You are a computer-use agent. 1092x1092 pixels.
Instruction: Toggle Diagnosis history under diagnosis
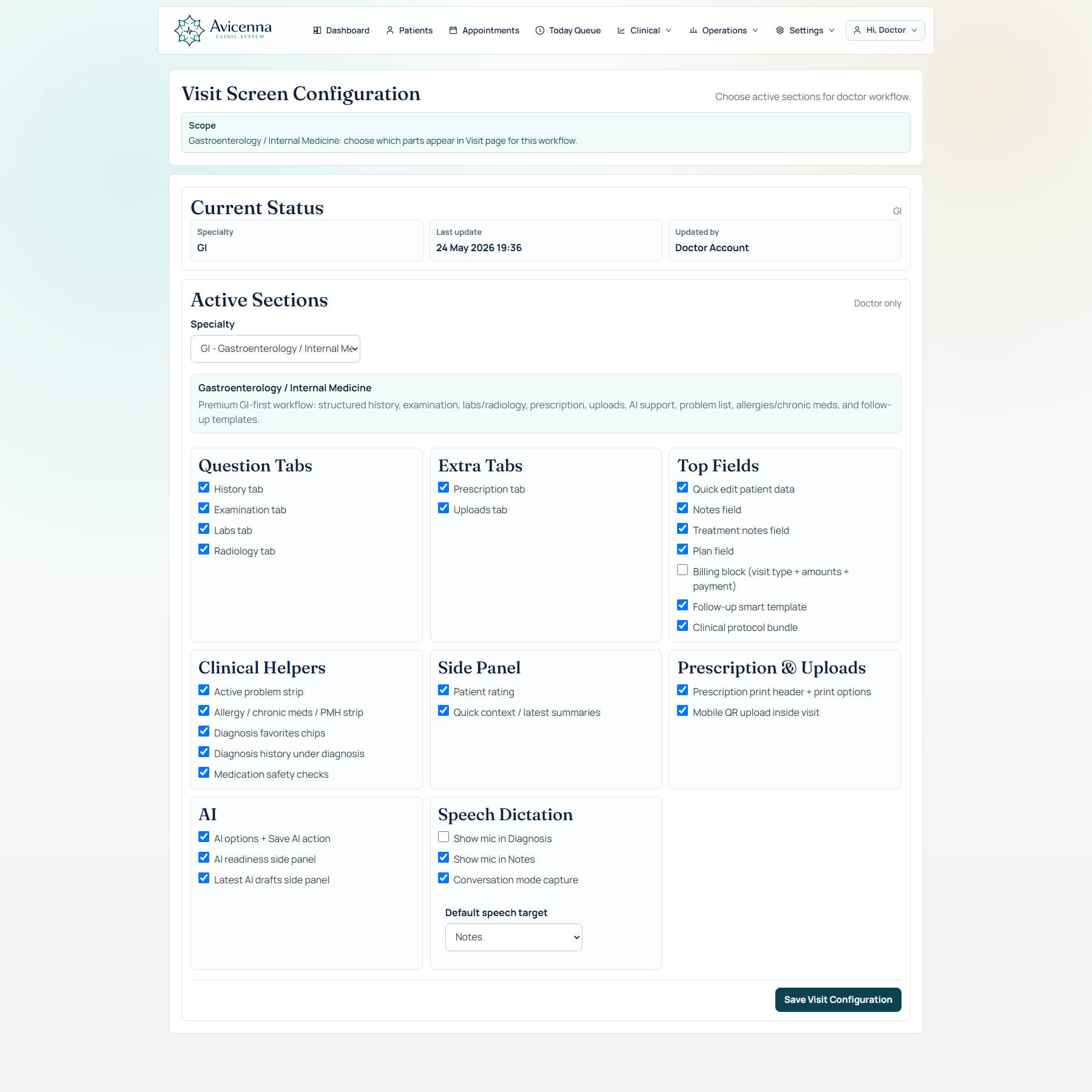coord(204,752)
